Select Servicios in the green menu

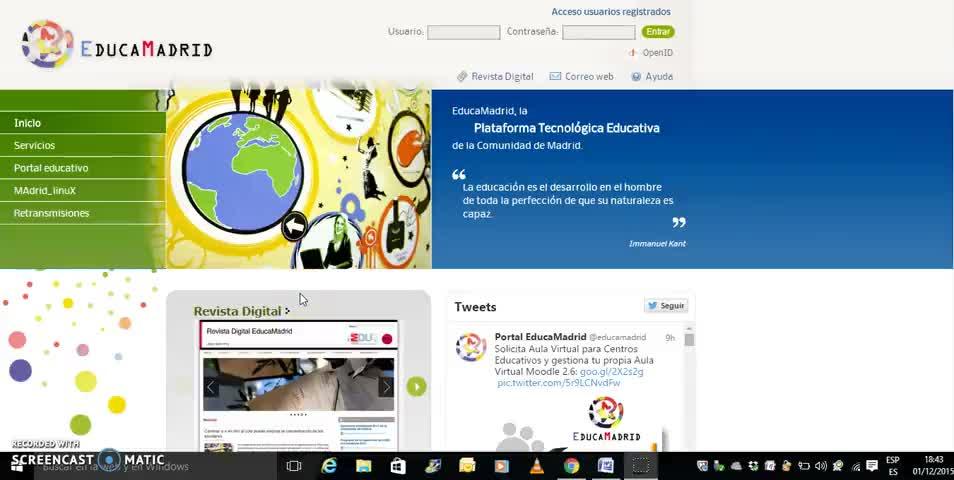click(x=83, y=145)
